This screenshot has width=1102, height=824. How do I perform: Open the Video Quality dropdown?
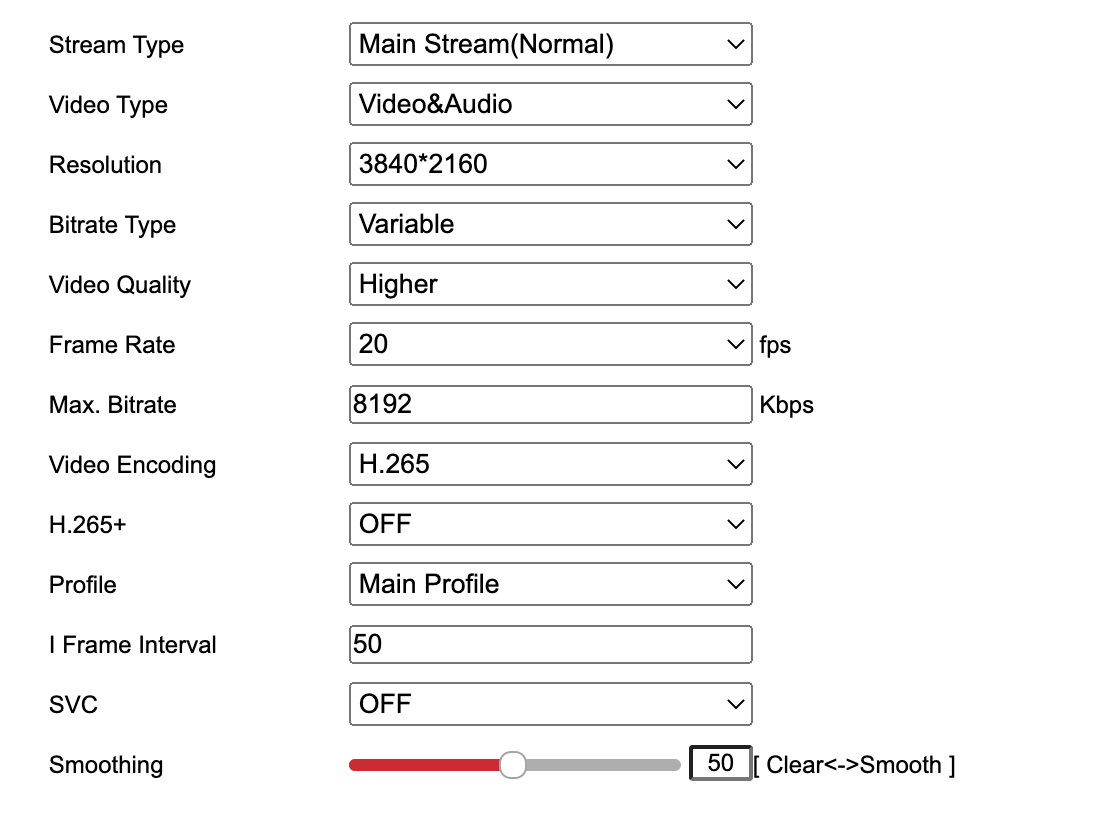click(550, 285)
